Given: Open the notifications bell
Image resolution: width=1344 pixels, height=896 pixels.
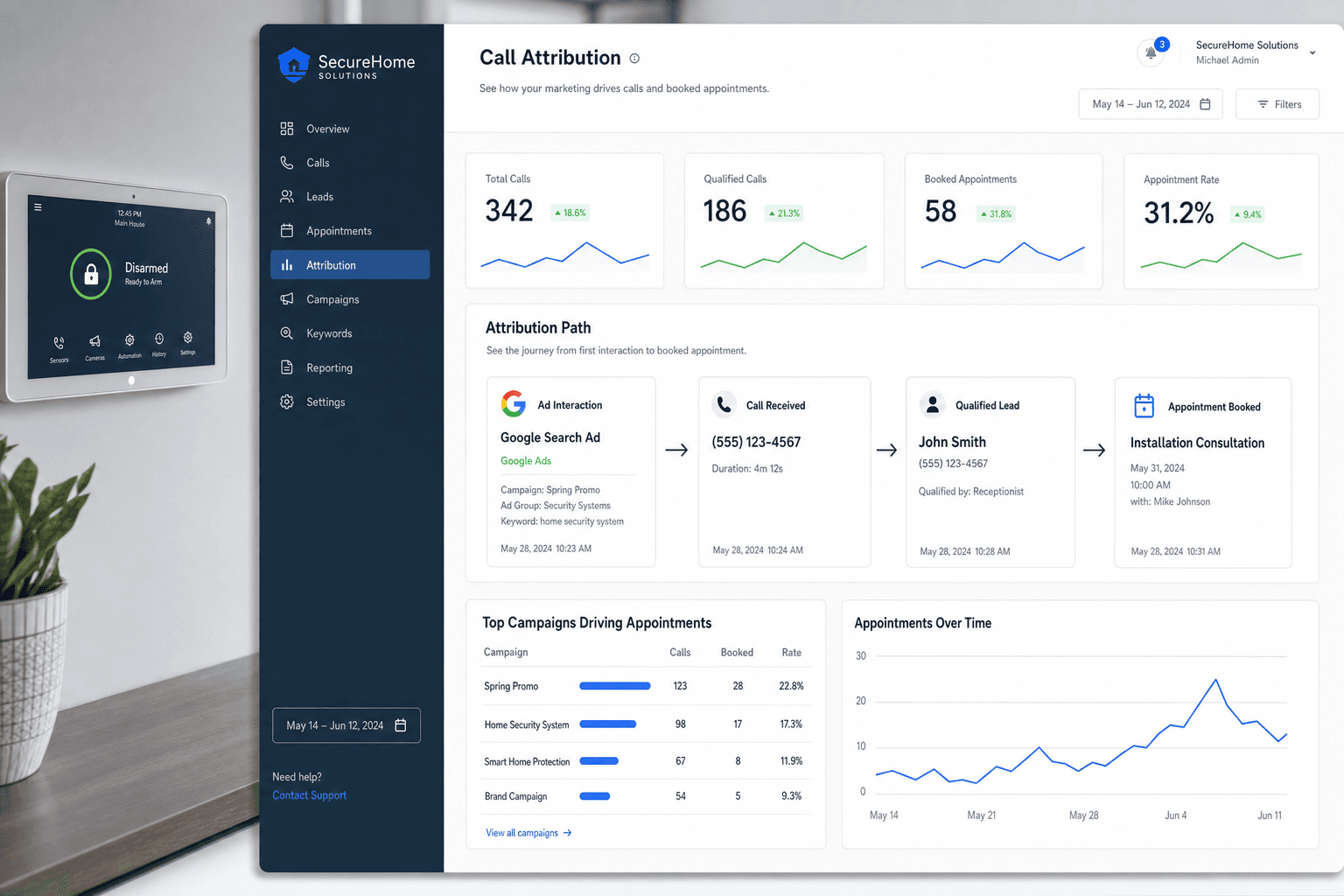Looking at the screenshot, I should coord(1151,52).
